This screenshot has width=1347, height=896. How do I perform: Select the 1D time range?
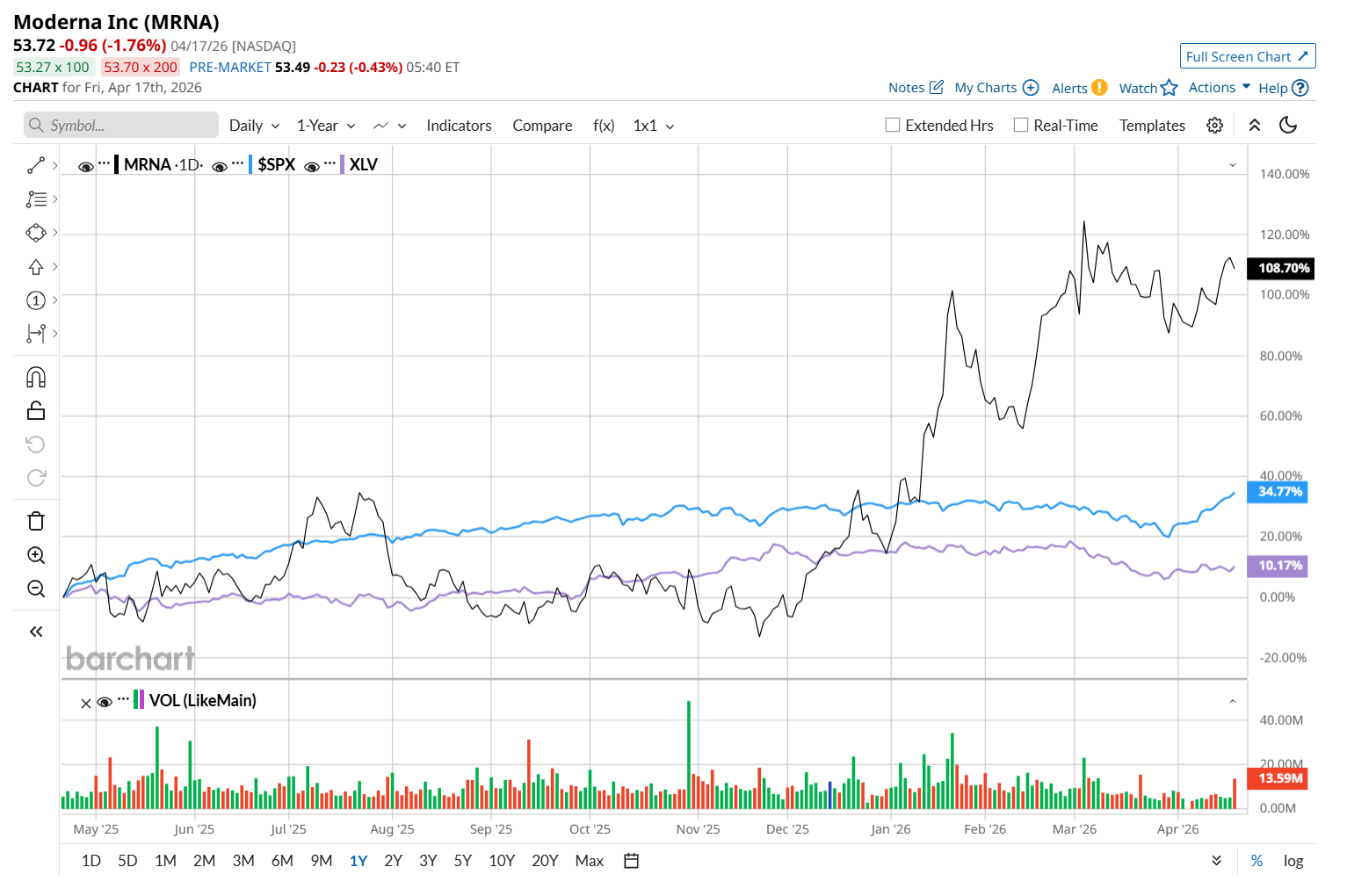[x=91, y=861]
